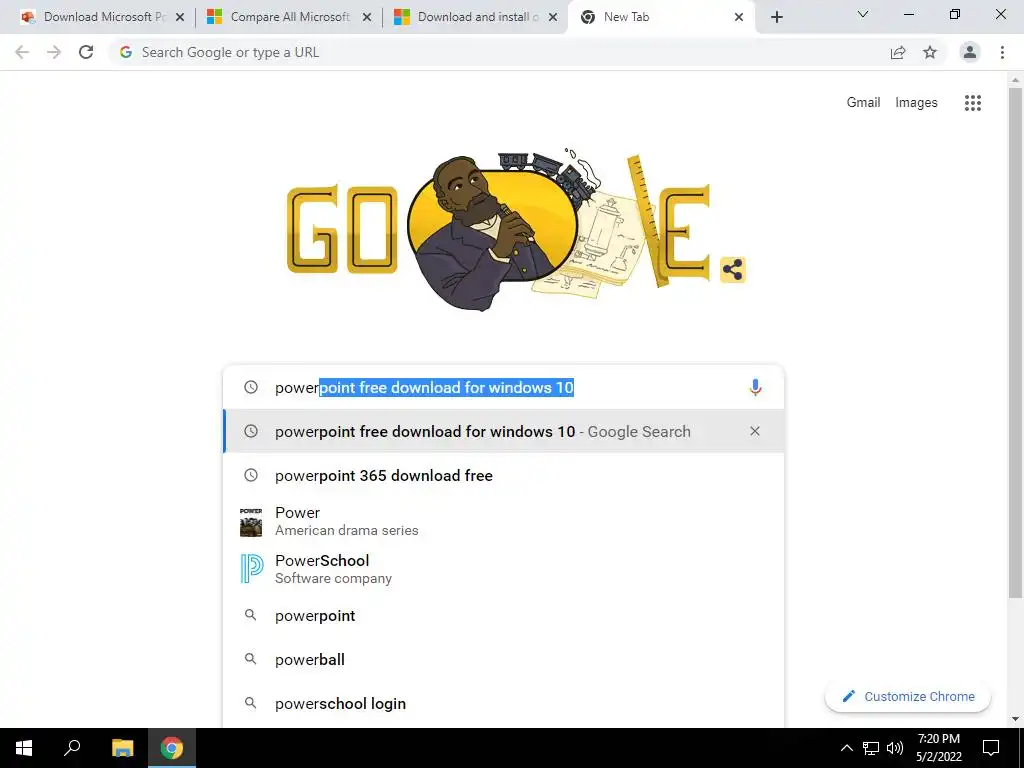Open Gmail link

coord(863,103)
